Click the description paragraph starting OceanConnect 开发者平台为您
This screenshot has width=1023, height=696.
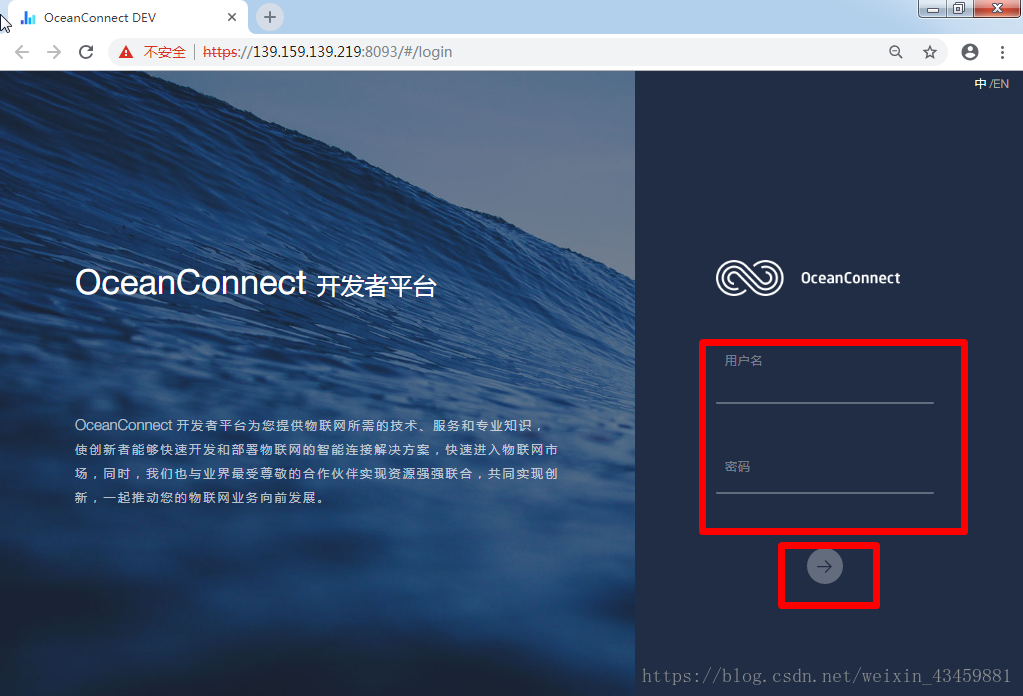(316, 461)
